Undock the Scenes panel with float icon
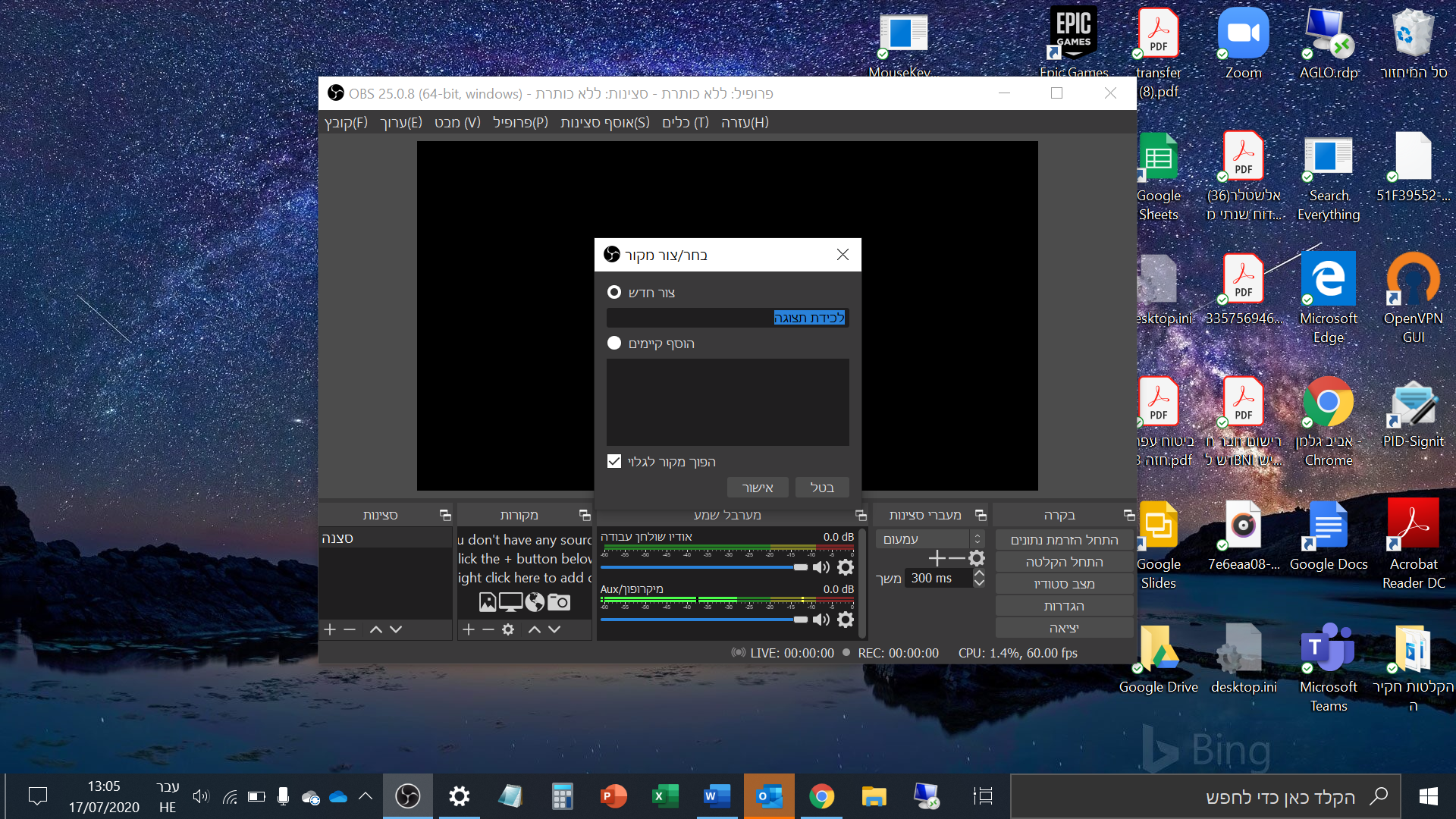Screen dimensions: 1456x819 click(x=445, y=515)
